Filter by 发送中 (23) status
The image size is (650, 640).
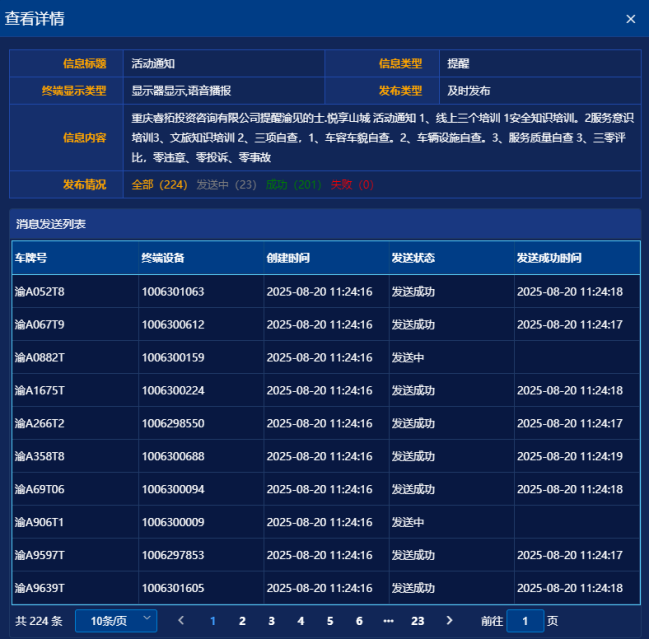click(x=226, y=185)
